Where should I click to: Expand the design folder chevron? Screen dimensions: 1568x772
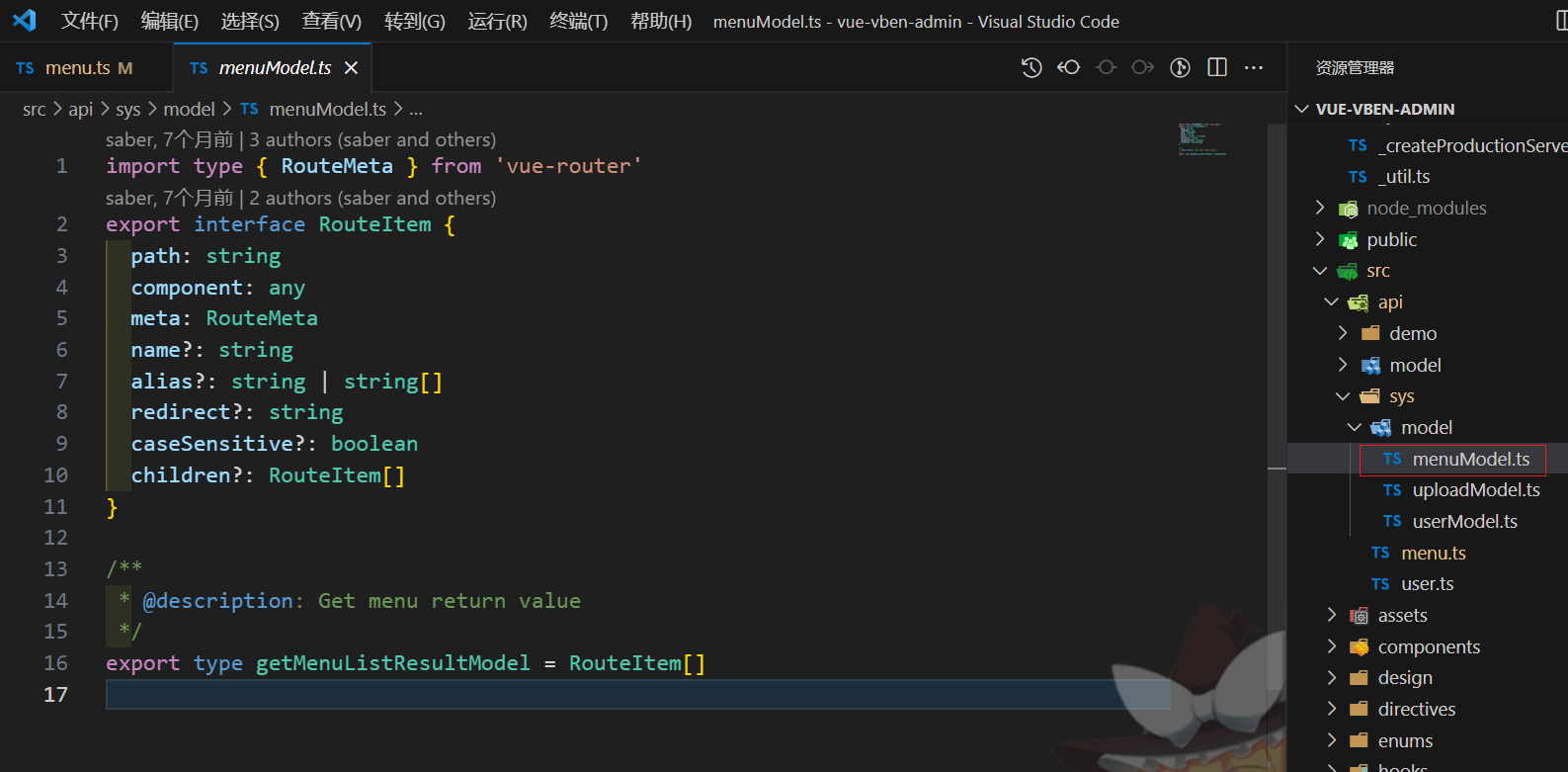pyautogui.click(x=1332, y=678)
